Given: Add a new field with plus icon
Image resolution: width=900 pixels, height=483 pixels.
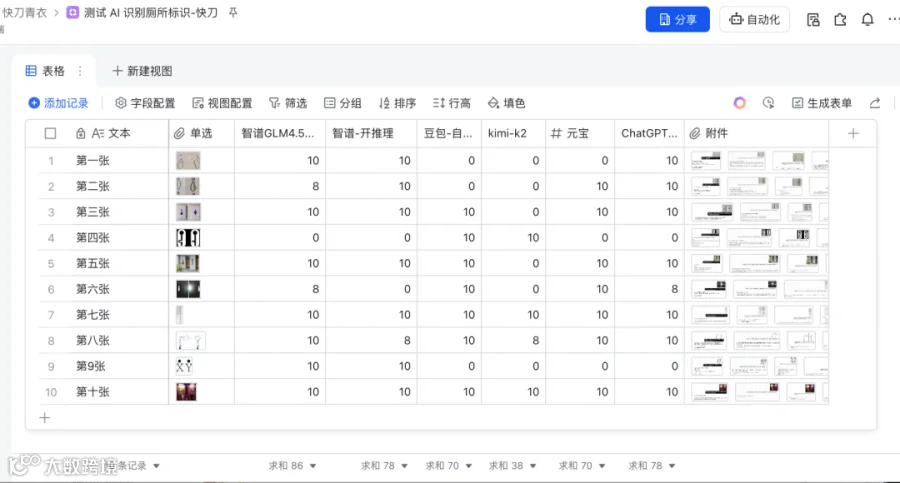Looking at the screenshot, I should pos(853,133).
